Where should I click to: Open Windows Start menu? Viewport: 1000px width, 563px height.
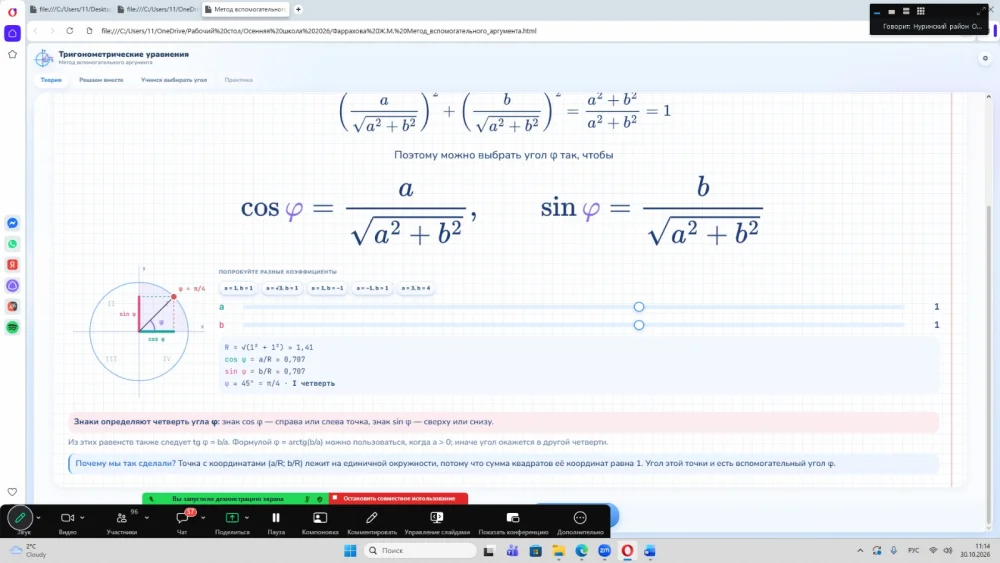[349, 551]
